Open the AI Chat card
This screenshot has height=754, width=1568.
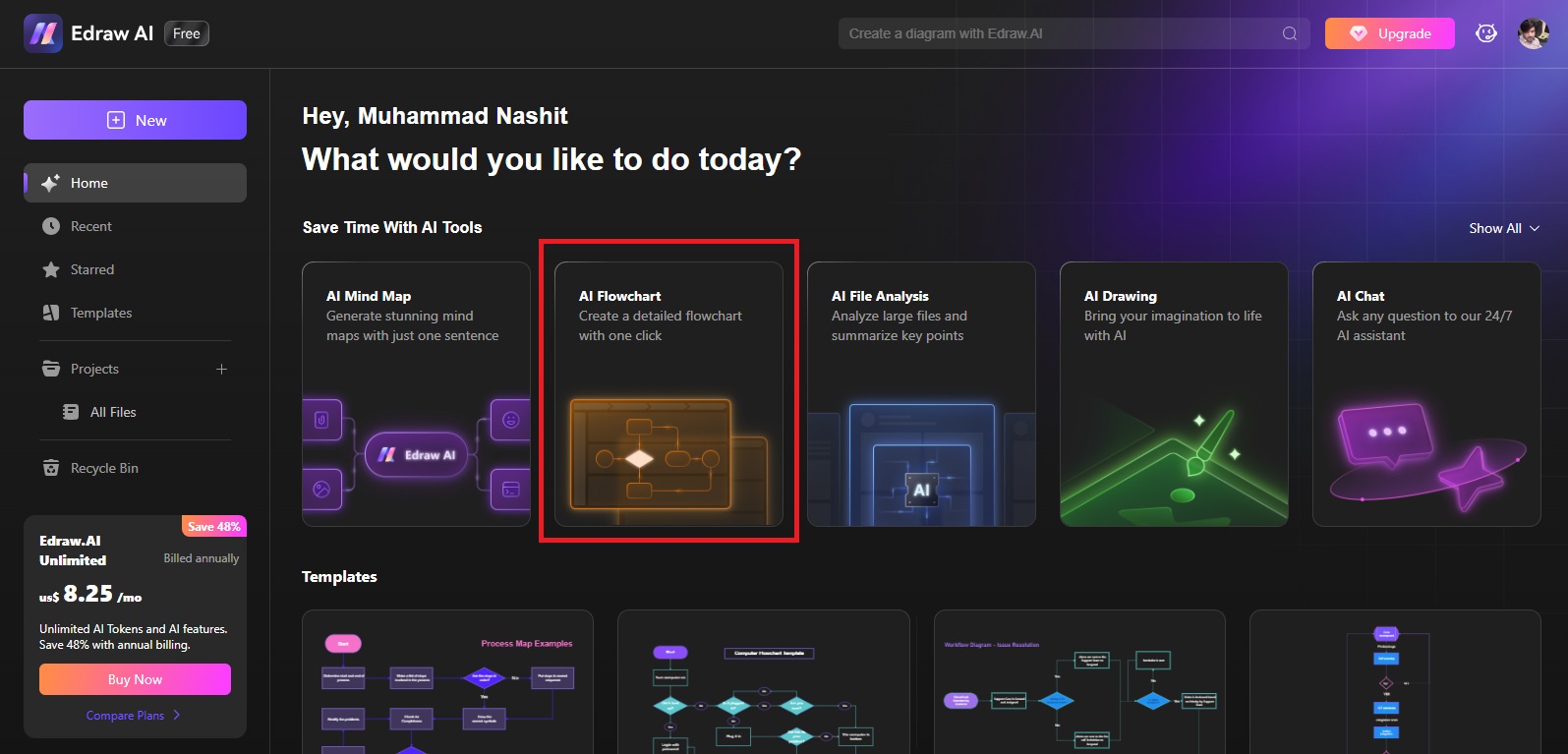[x=1426, y=394]
